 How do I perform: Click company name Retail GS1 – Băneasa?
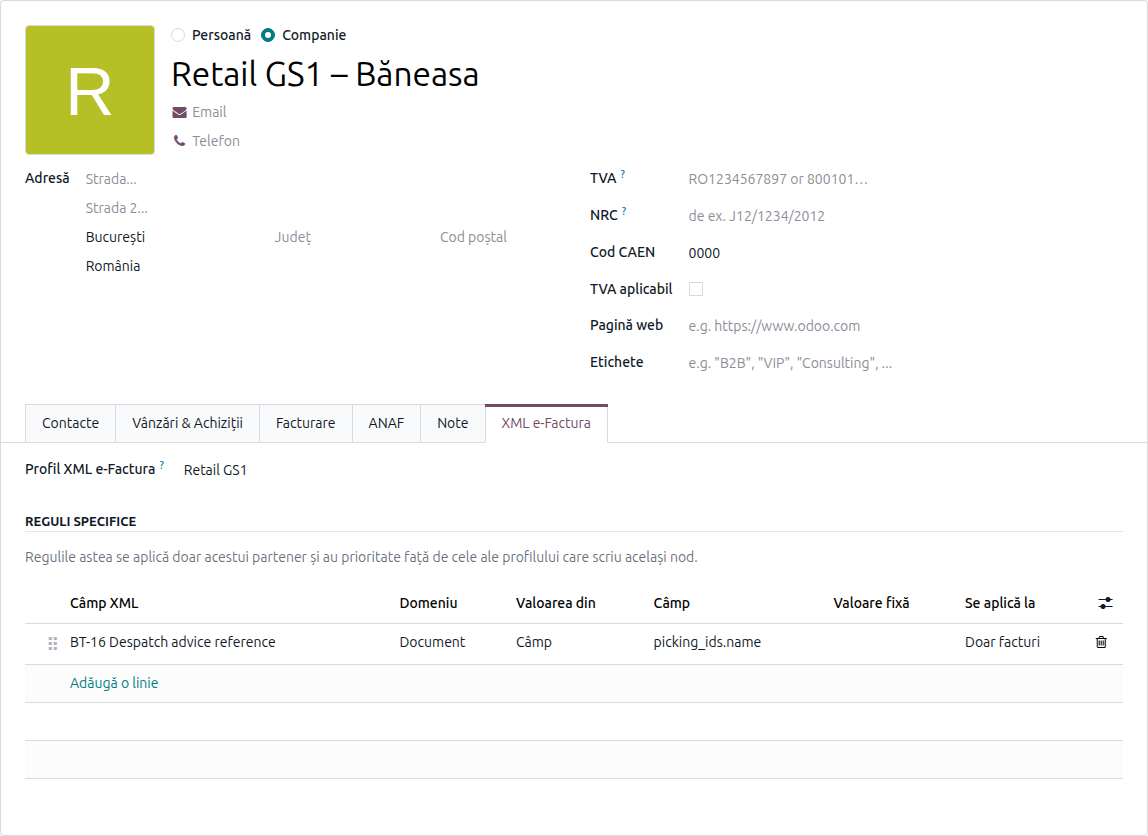pos(325,75)
